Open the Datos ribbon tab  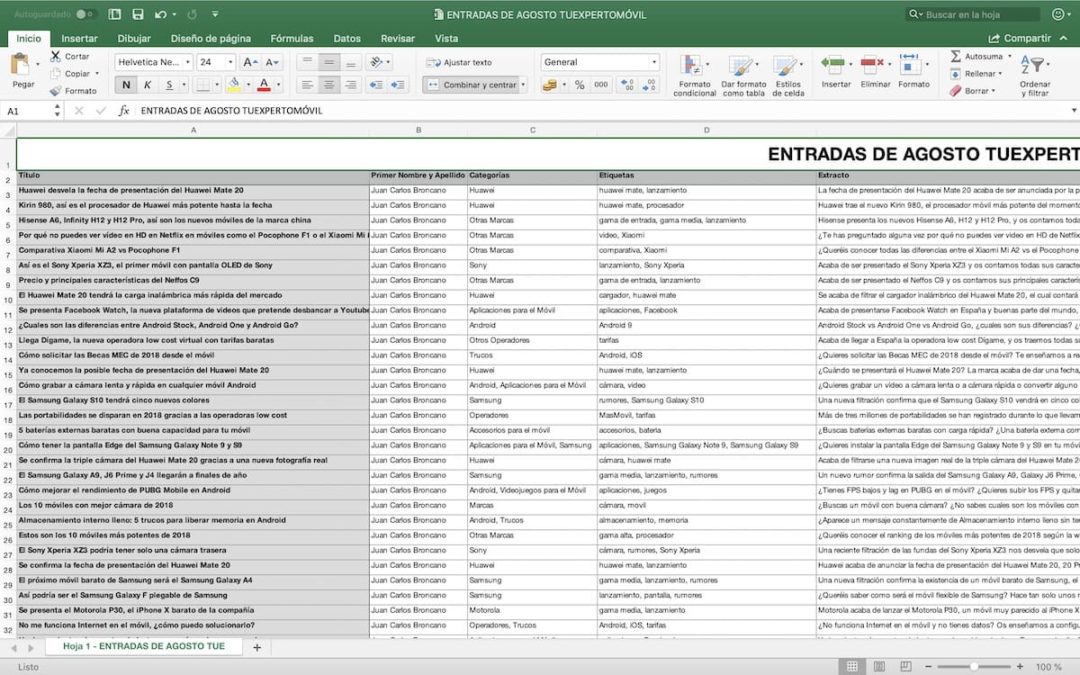(x=348, y=38)
